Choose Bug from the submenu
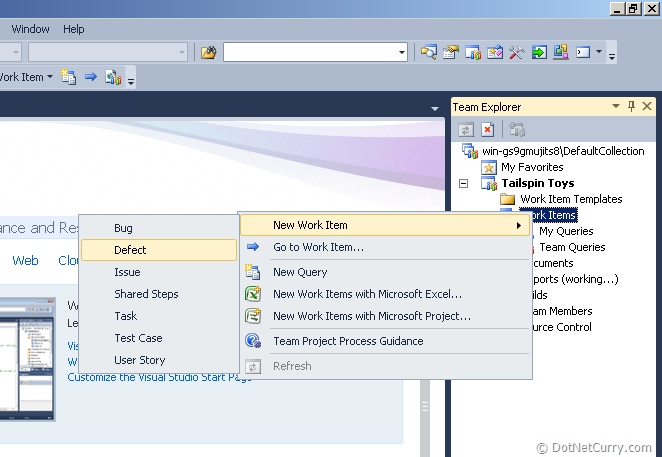 click(159, 228)
